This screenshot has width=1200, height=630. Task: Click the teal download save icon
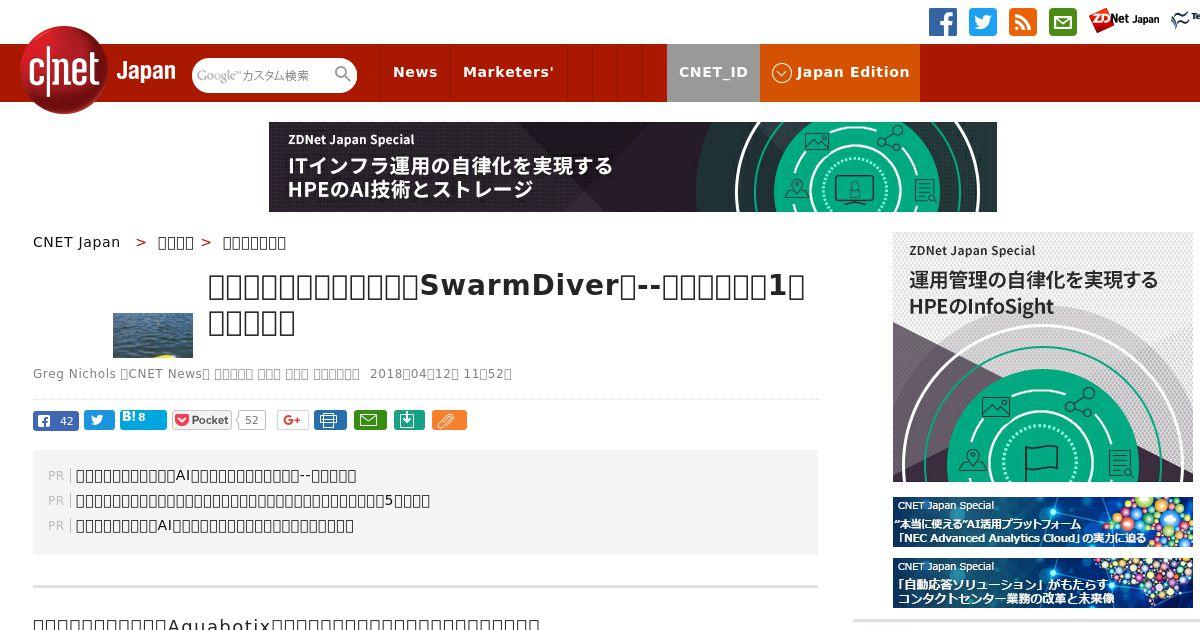tap(408, 420)
